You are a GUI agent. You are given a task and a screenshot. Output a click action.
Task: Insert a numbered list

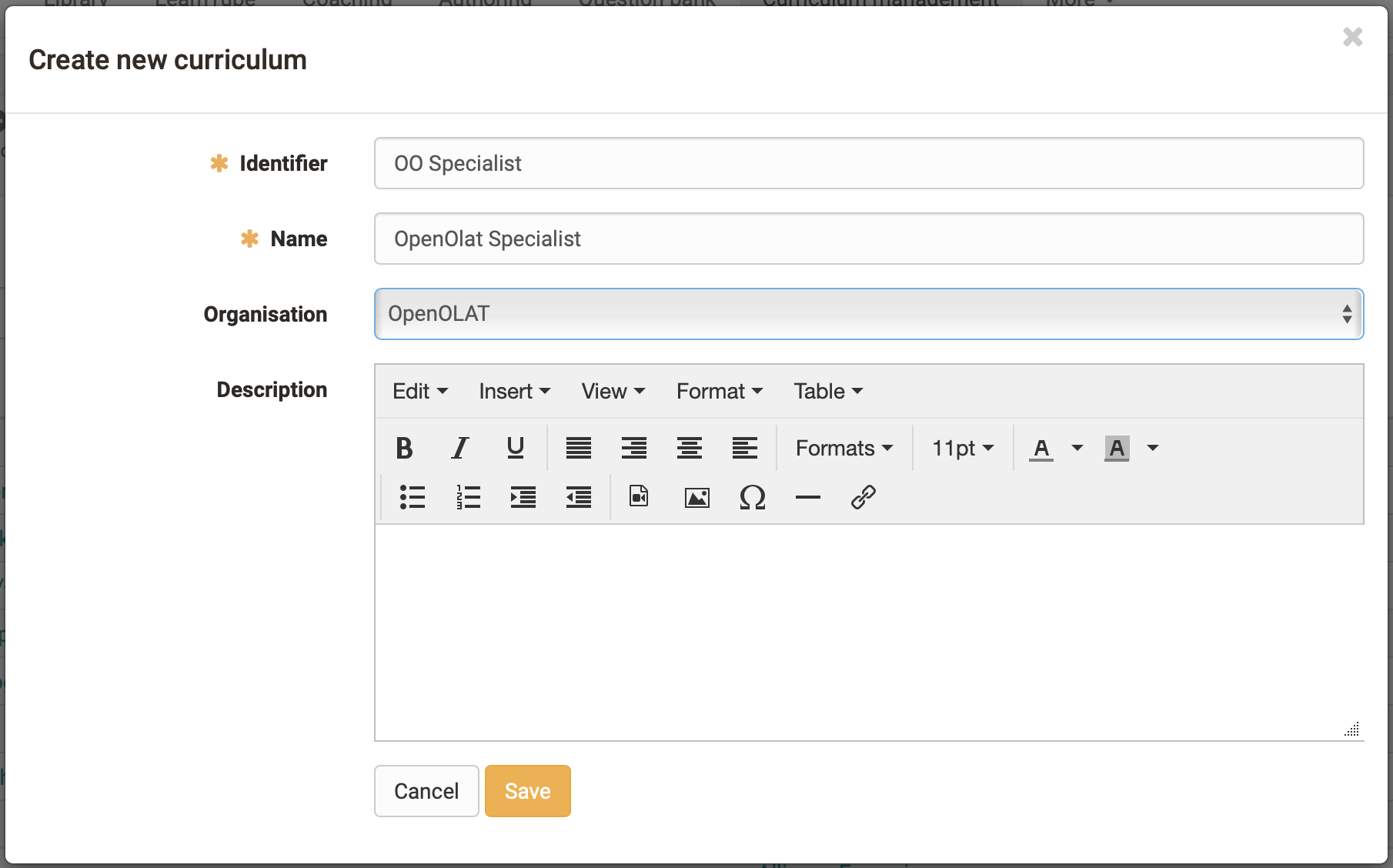point(468,497)
